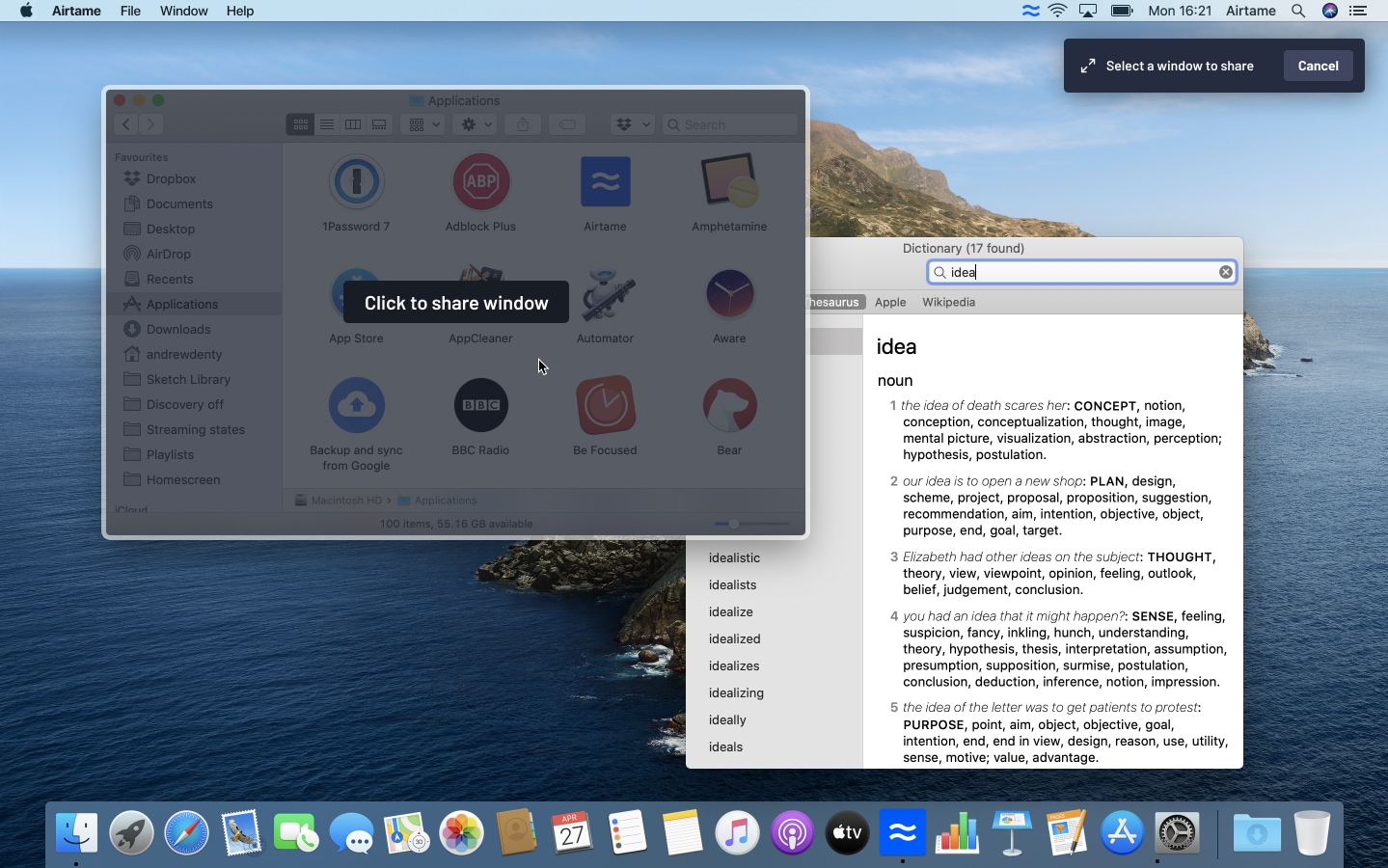
Task: Select the Bear app icon
Action: point(729,405)
